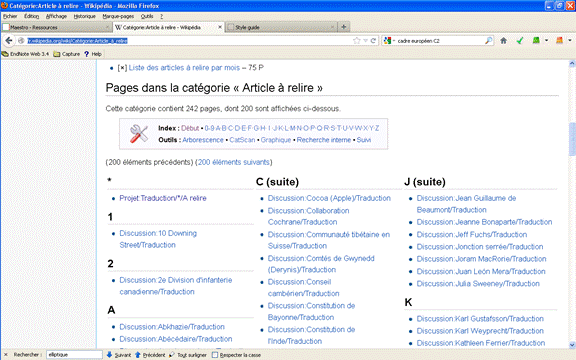The image size is (576, 360).
Task: Open the Outils menu
Action: [x=147, y=16]
